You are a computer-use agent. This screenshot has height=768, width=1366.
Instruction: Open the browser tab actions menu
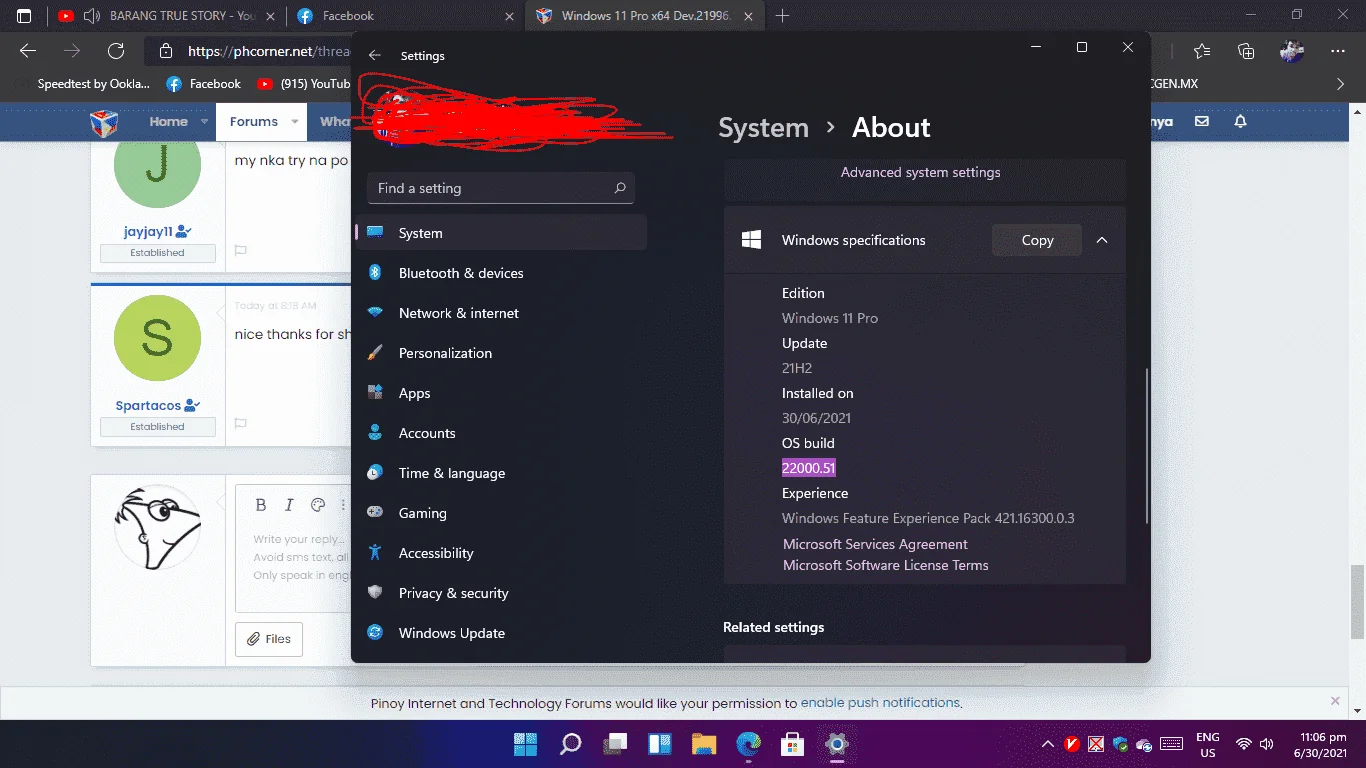click(x=24, y=16)
